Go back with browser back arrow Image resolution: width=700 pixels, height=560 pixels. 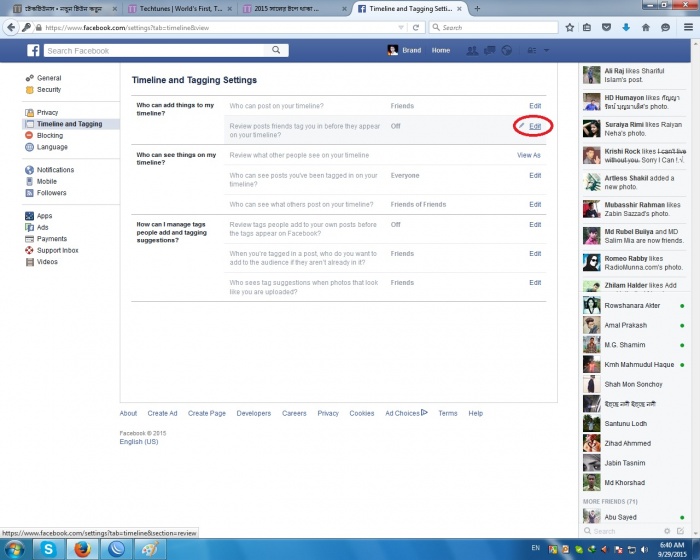(x=11, y=27)
